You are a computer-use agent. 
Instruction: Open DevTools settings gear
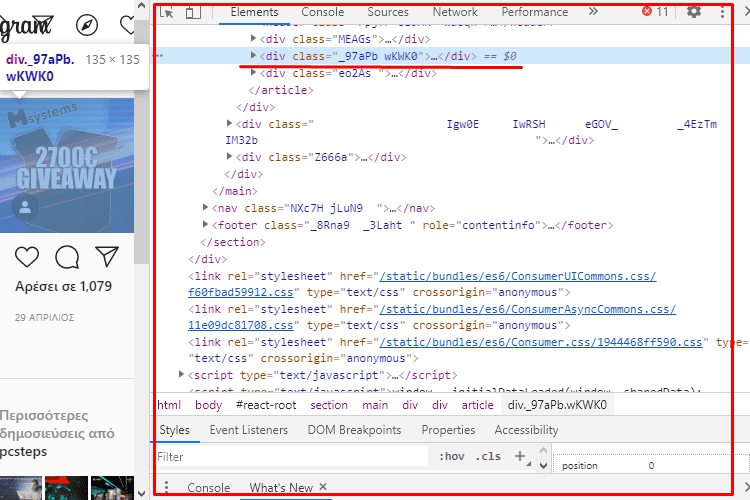tap(694, 12)
